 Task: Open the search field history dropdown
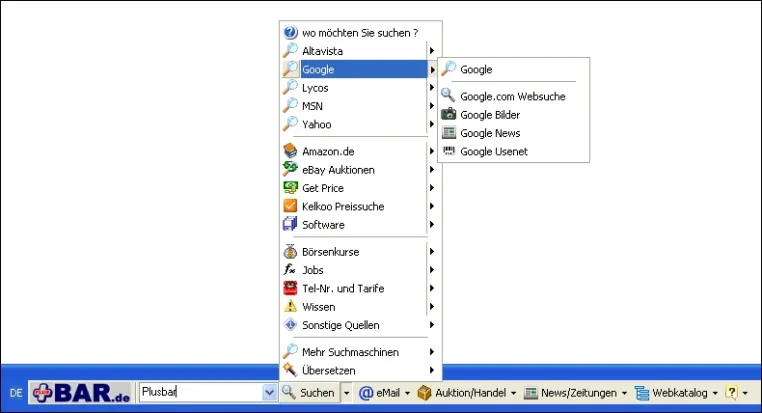269,393
